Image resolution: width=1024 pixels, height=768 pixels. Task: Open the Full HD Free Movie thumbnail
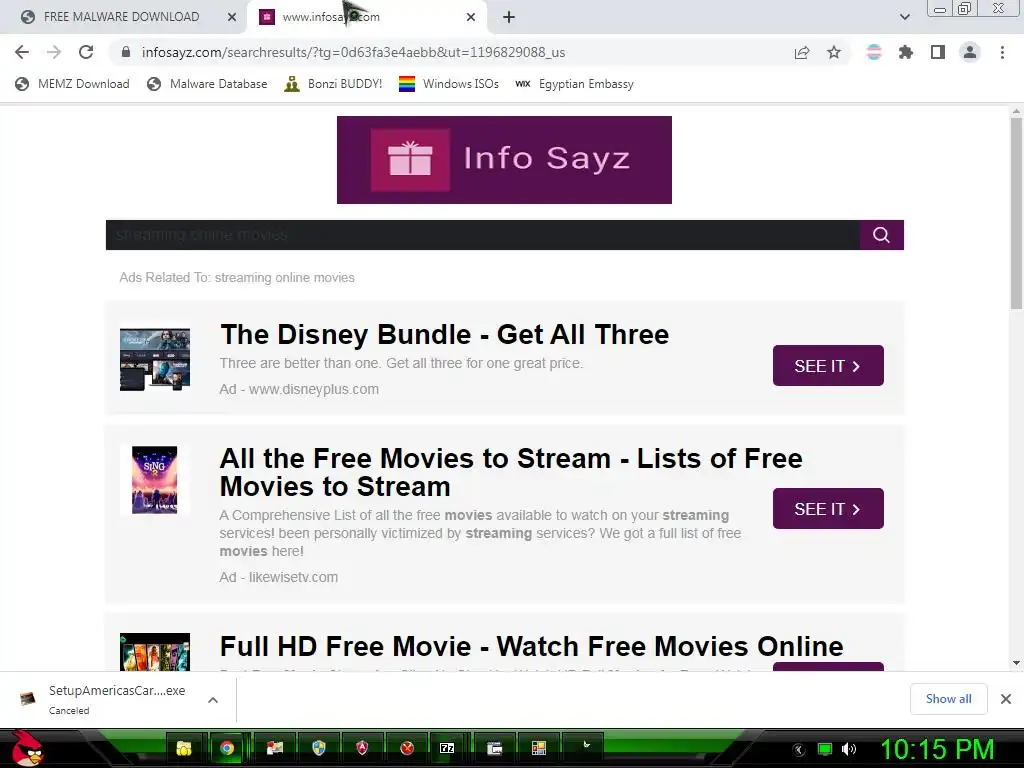155,652
